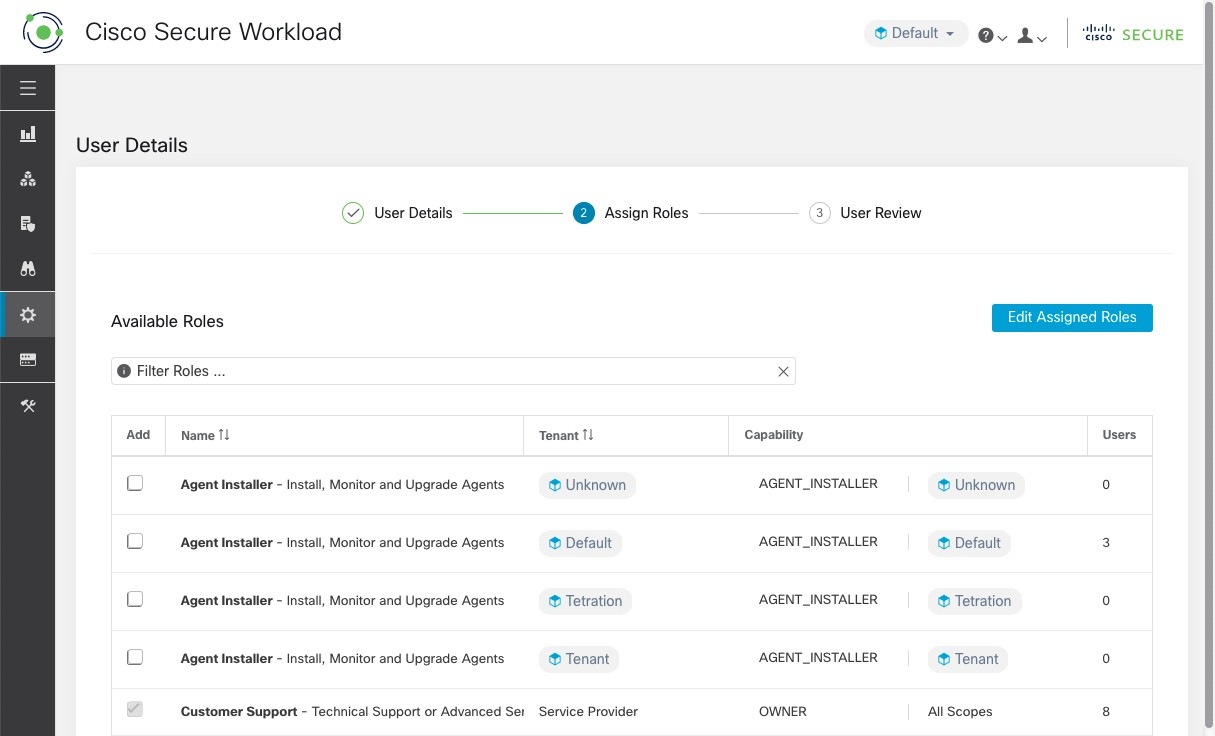The height and width of the screenshot is (736, 1215).
Task: Open the user account dropdown menu
Action: [1029, 34]
